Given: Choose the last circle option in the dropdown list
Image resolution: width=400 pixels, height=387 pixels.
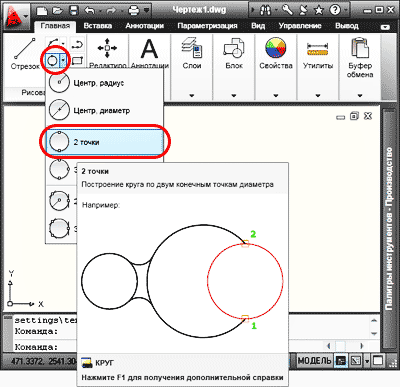Looking at the screenshot, I should 59,229.
